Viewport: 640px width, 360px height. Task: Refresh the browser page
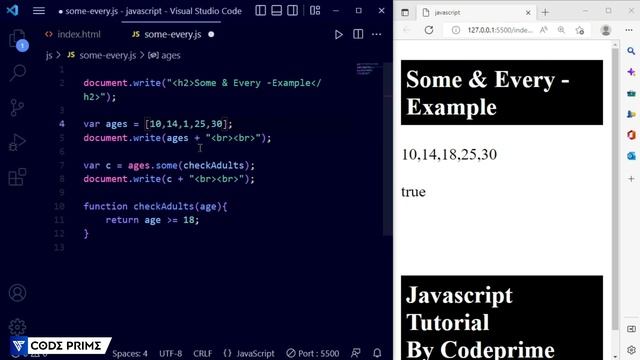point(429,30)
